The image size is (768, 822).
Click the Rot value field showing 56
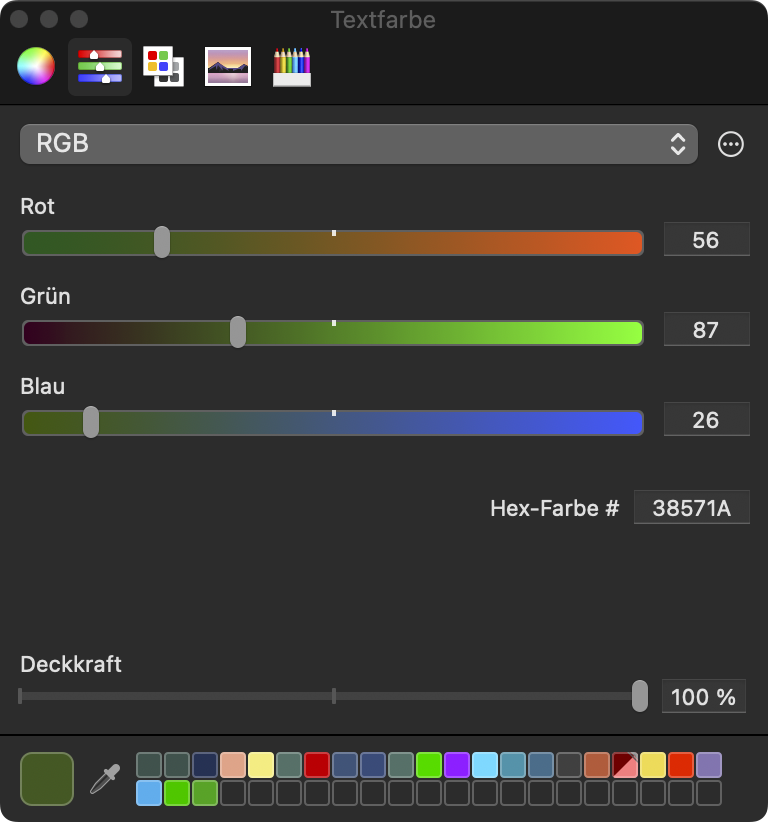(706, 240)
